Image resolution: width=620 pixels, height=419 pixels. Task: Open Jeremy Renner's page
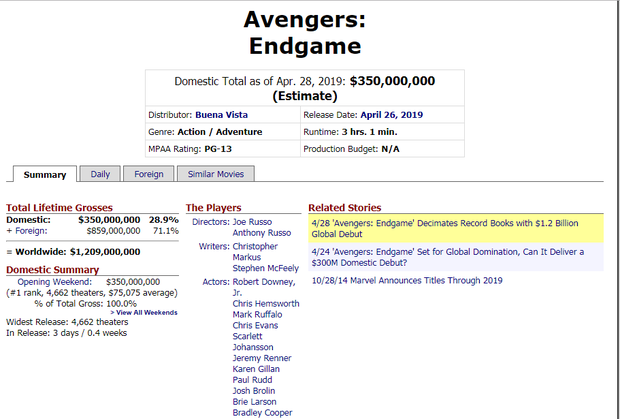click(x=262, y=358)
